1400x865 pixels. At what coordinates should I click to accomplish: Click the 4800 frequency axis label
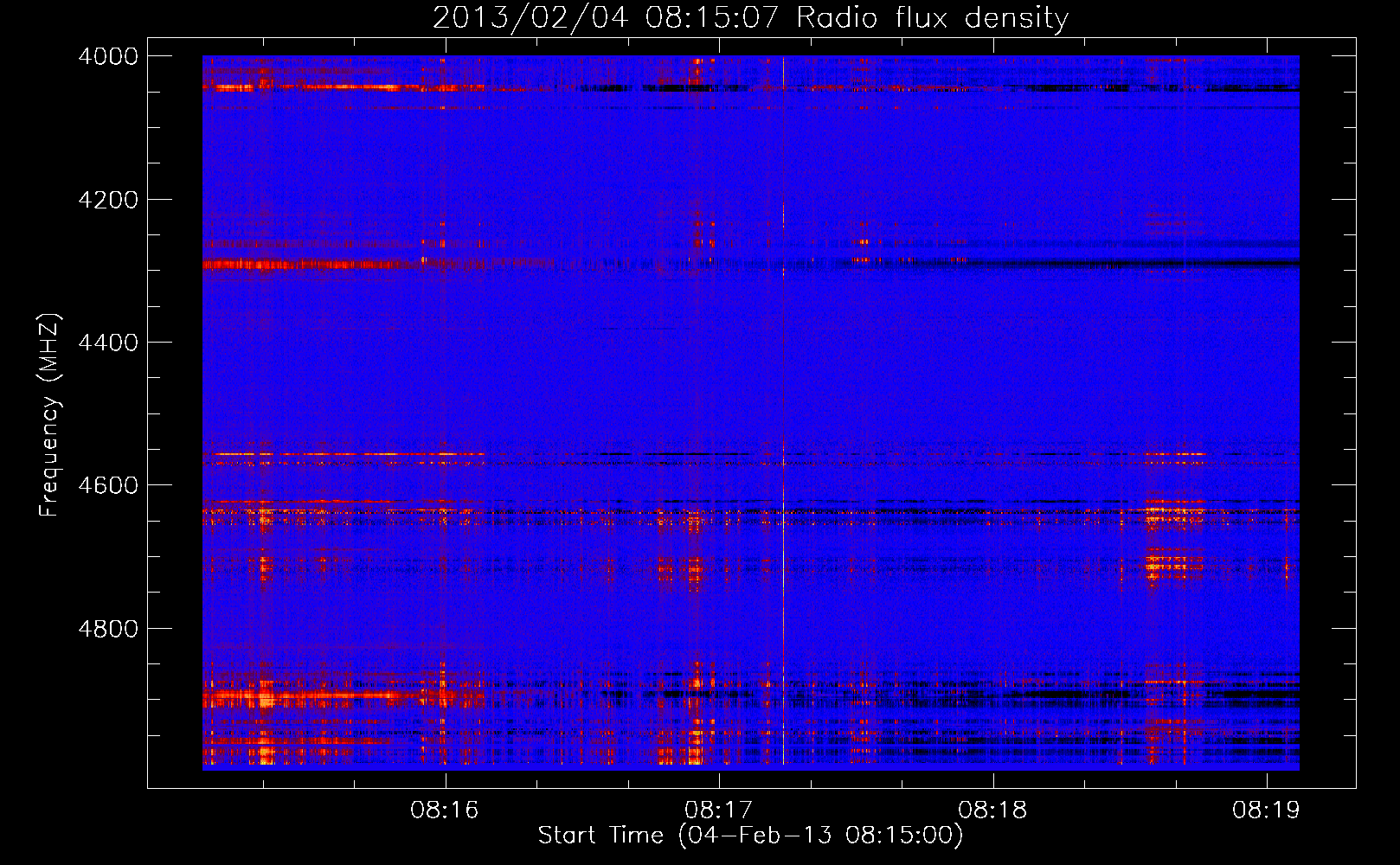point(108,629)
